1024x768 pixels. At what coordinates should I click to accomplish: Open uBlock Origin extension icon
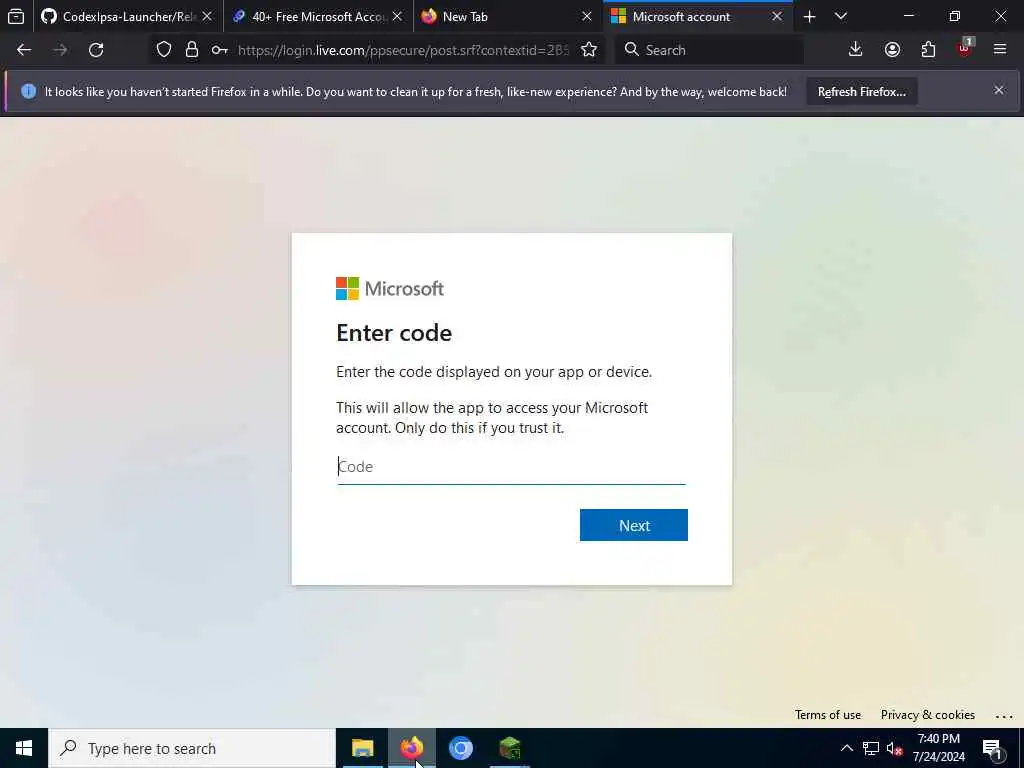pos(965,48)
